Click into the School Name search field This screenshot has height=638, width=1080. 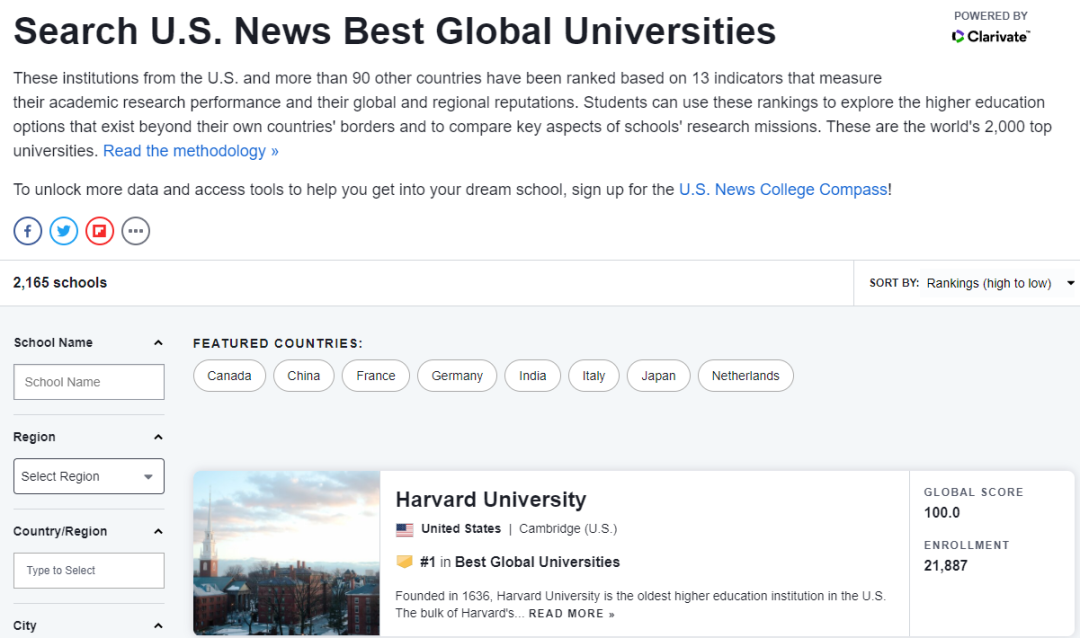[x=89, y=382]
